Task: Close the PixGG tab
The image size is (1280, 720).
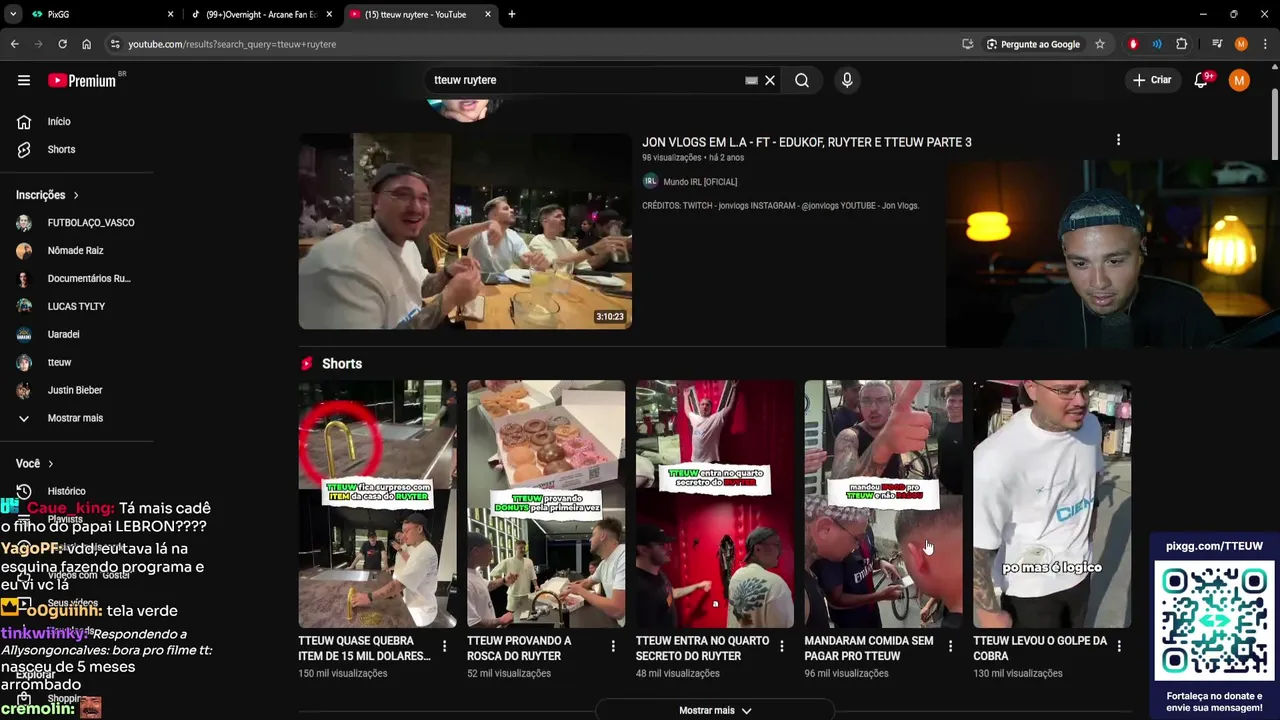Action: [x=170, y=14]
